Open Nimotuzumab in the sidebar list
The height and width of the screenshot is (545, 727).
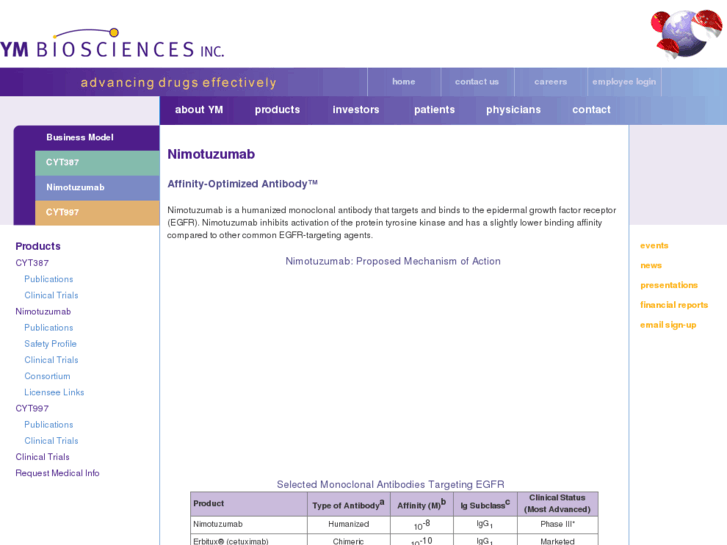(43, 312)
